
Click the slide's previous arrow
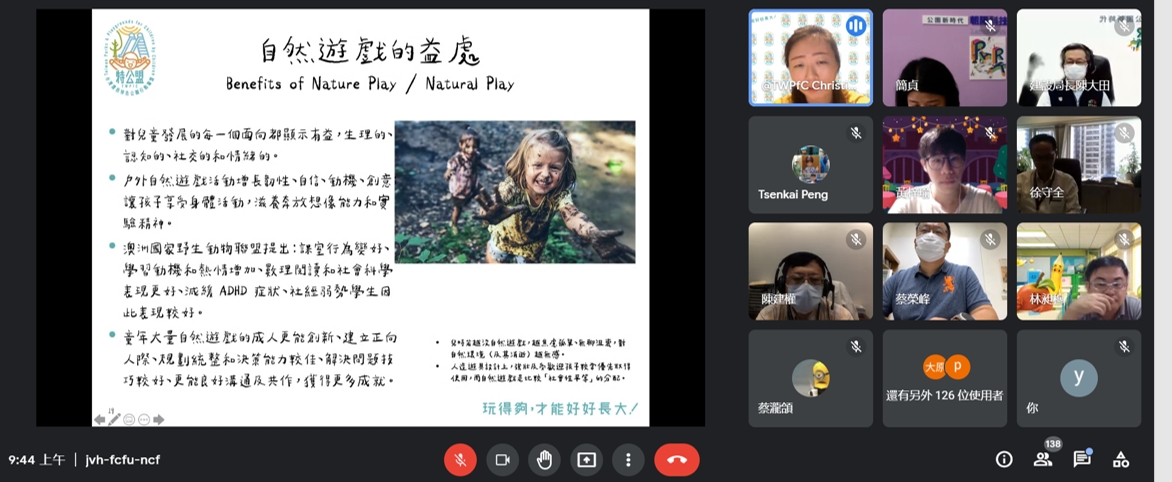pos(100,419)
